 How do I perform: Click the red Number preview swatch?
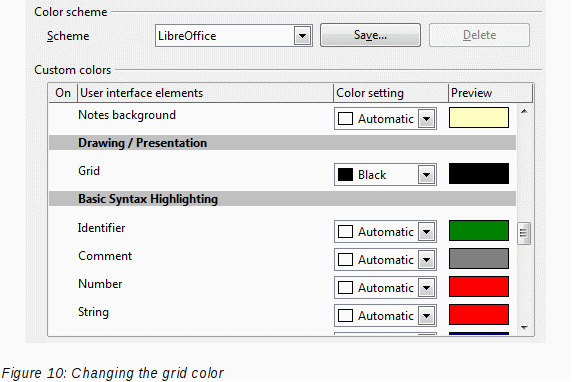click(479, 287)
